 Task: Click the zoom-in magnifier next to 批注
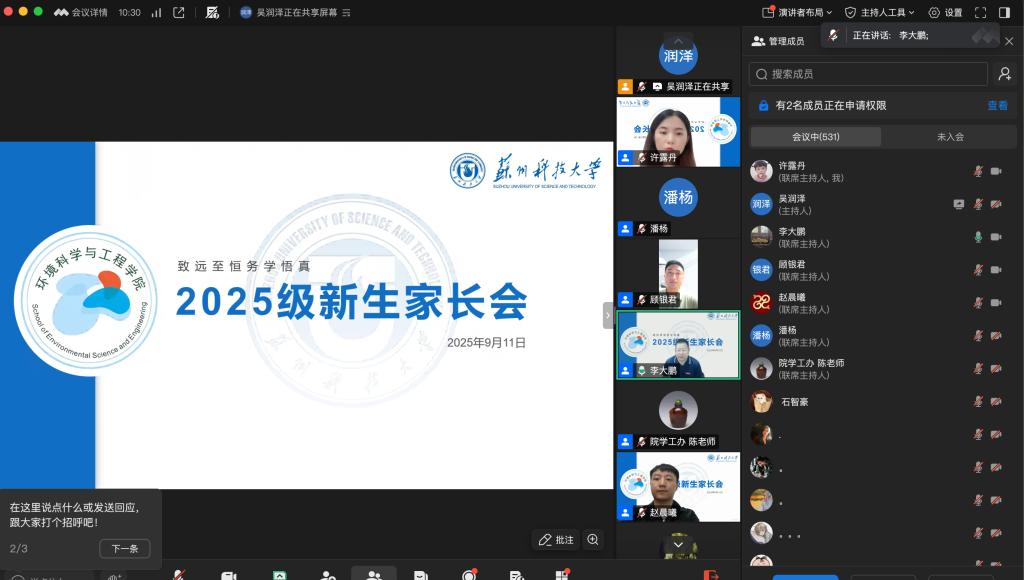[593, 540]
